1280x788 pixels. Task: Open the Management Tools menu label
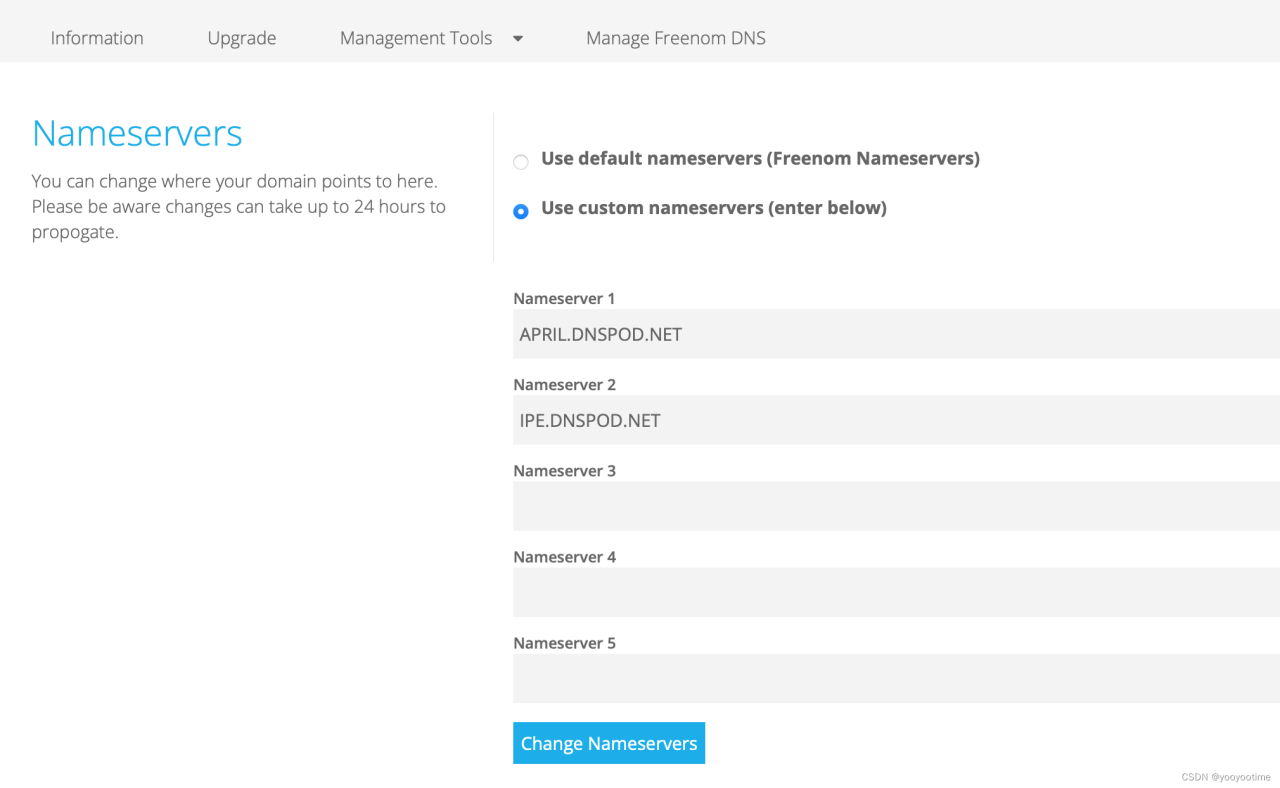pyautogui.click(x=416, y=38)
